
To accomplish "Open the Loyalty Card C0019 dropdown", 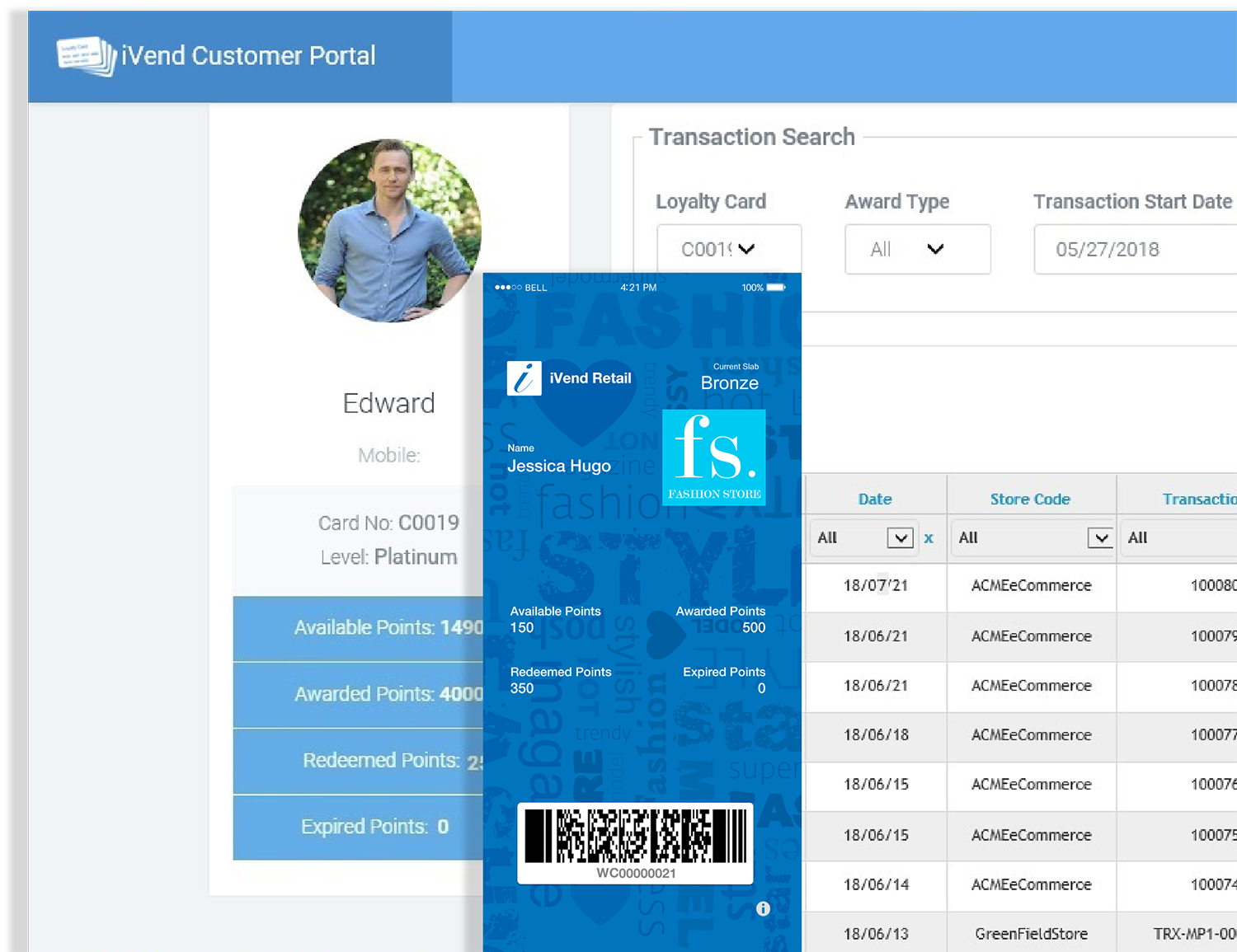I will coord(729,249).
